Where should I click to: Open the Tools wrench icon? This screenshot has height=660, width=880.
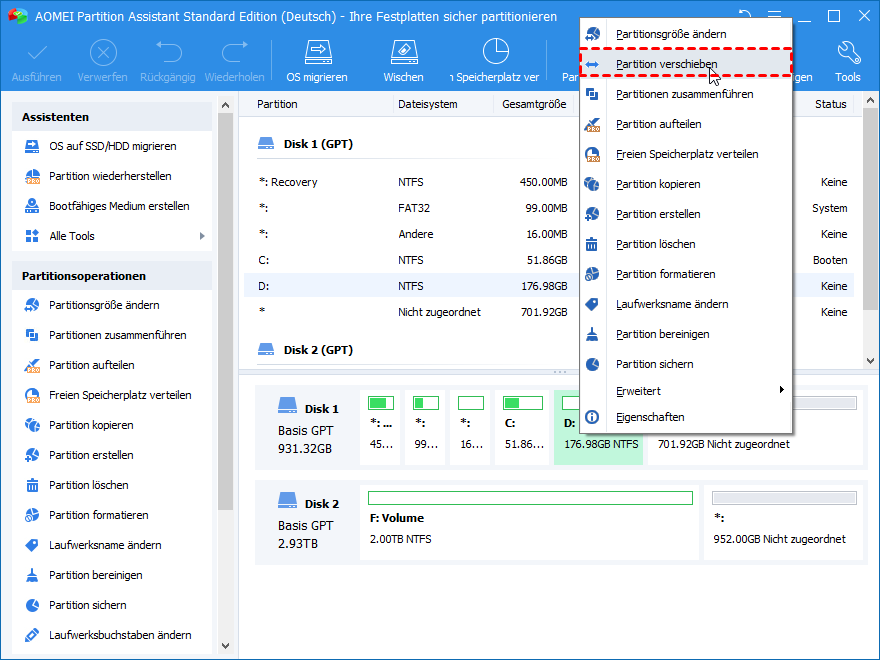pos(847,53)
